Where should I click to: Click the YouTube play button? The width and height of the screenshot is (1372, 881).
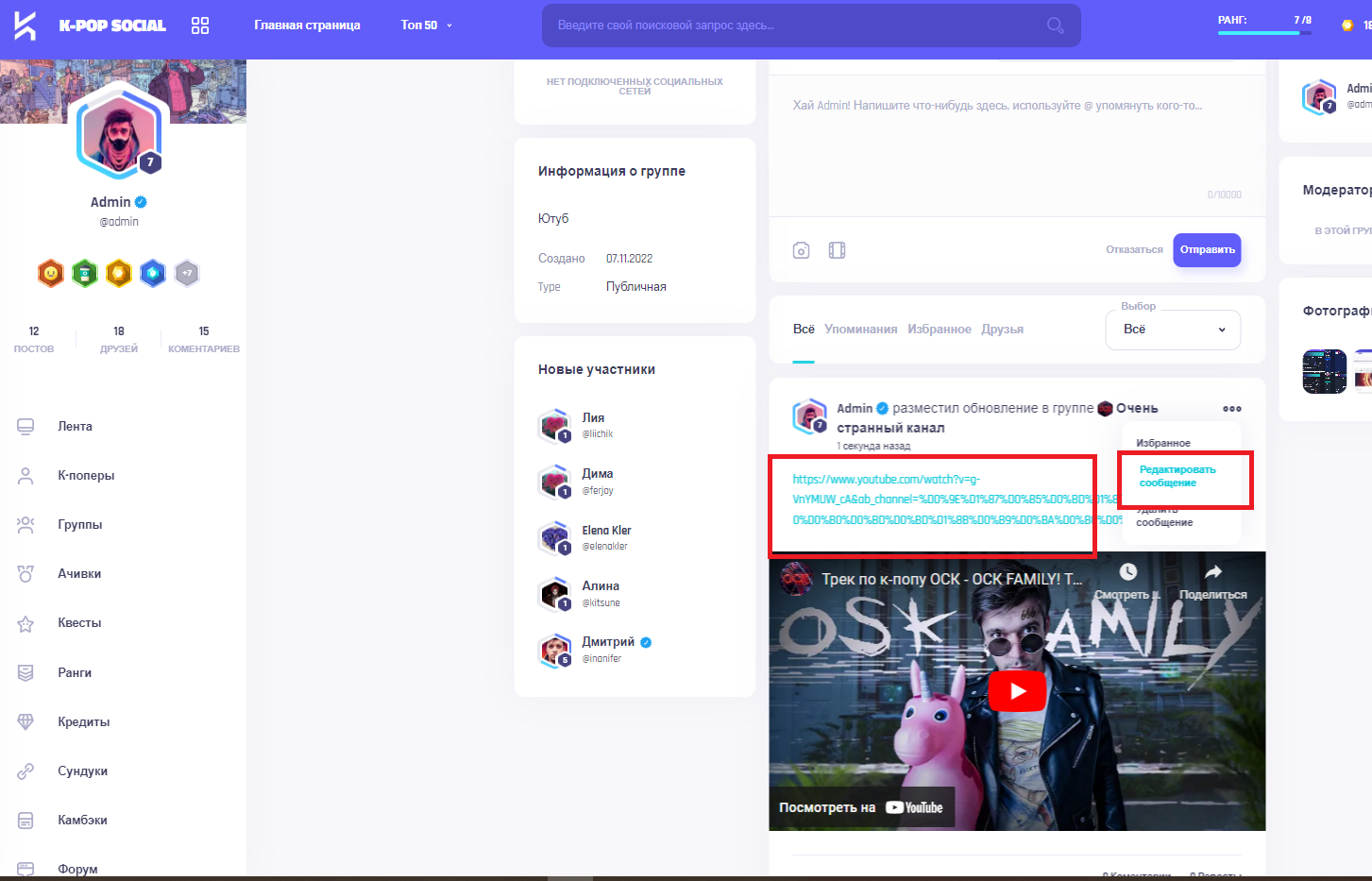pyautogui.click(x=1017, y=691)
